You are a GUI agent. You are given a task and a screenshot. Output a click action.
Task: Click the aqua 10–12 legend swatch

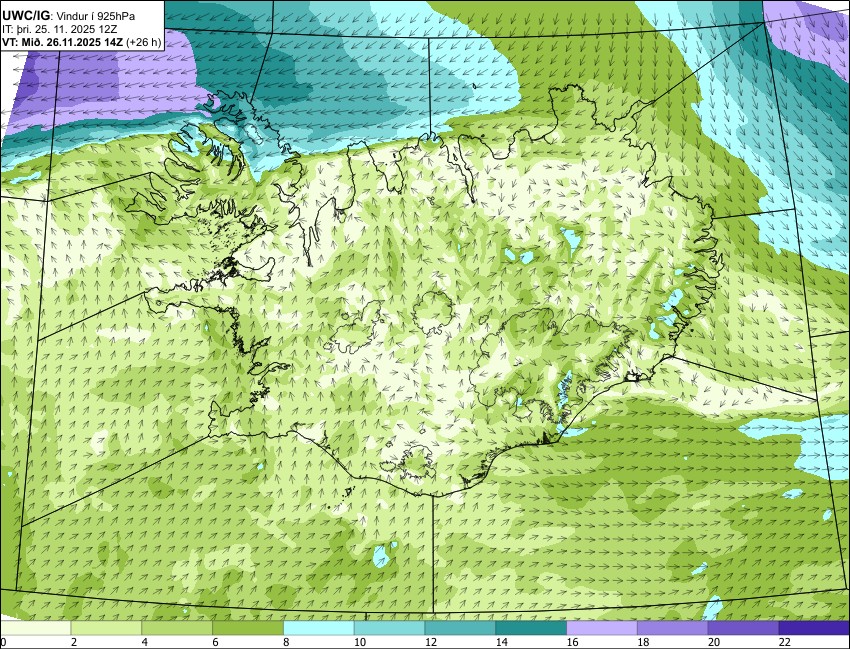[x=389, y=628]
